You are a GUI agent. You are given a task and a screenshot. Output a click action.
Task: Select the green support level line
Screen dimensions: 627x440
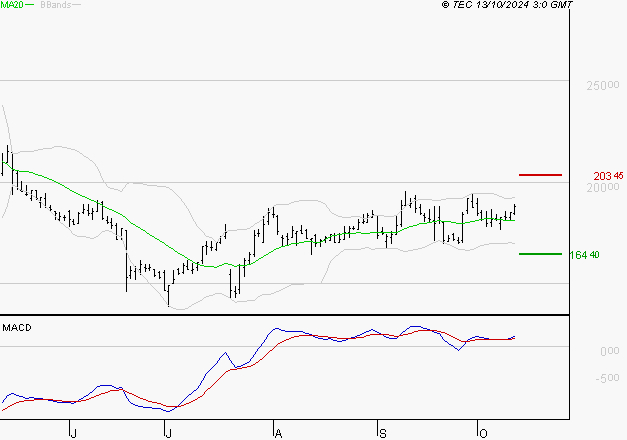tap(540, 254)
